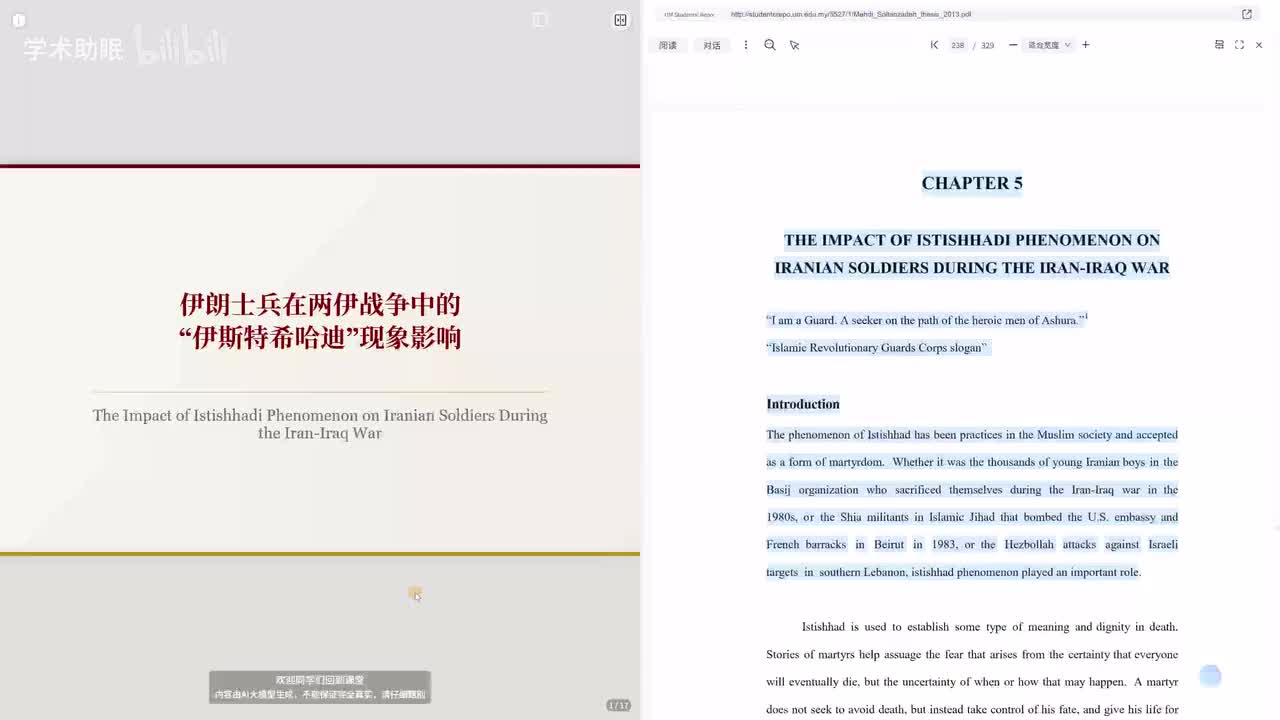Edit the current page number 238
The image size is (1280, 720).
pos(958,45)
